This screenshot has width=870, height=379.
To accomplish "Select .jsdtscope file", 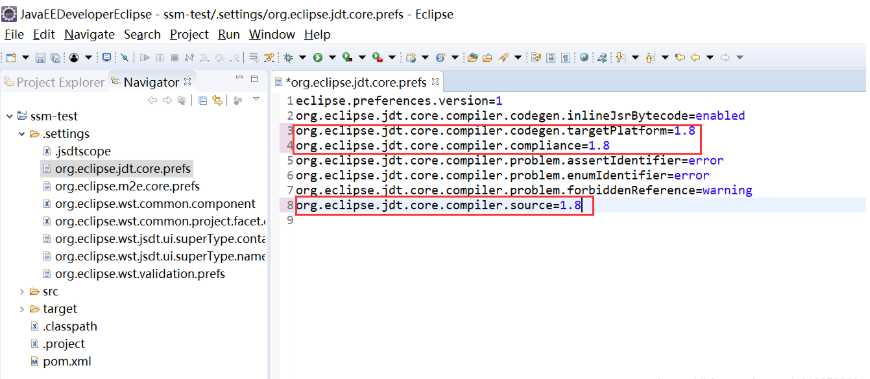I will click(x=83, y=151).
